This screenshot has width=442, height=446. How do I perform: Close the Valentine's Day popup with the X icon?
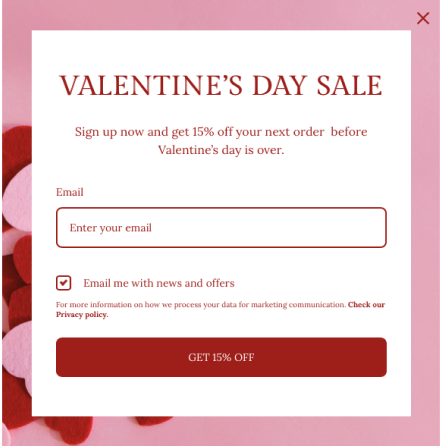click(423, 18)
